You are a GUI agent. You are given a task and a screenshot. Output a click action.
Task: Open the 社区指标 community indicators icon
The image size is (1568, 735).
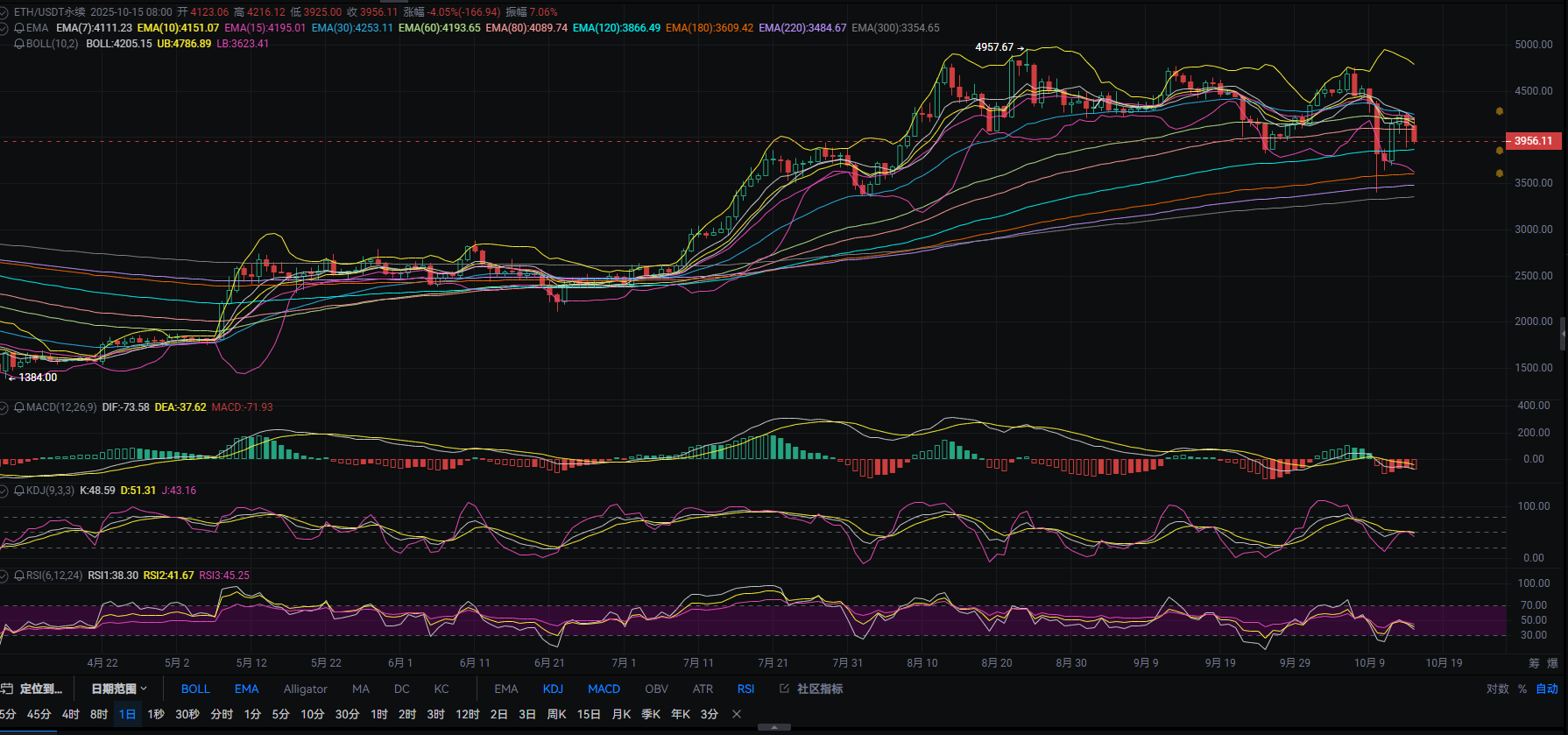(x=784, y=689)
